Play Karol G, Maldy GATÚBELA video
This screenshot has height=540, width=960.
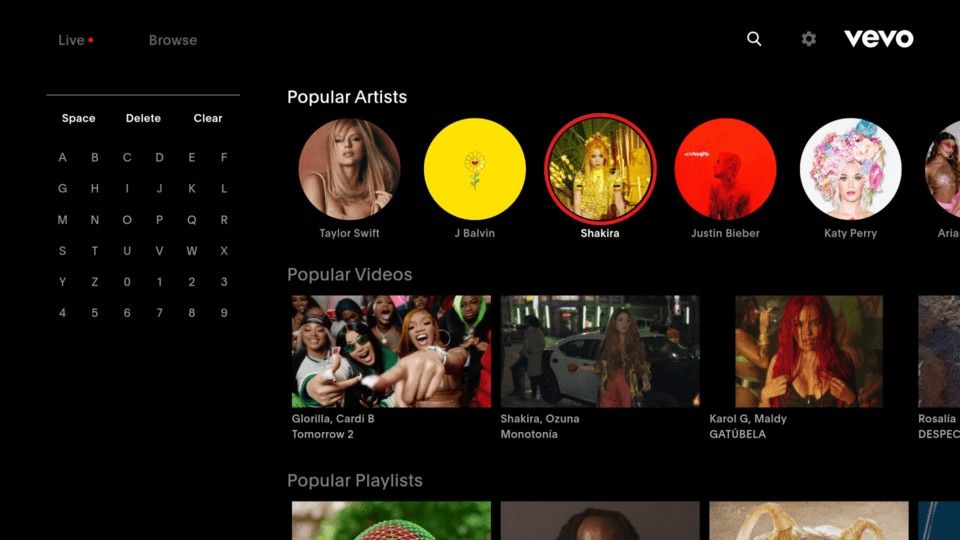pyautogui.click(x=809, y=351)
